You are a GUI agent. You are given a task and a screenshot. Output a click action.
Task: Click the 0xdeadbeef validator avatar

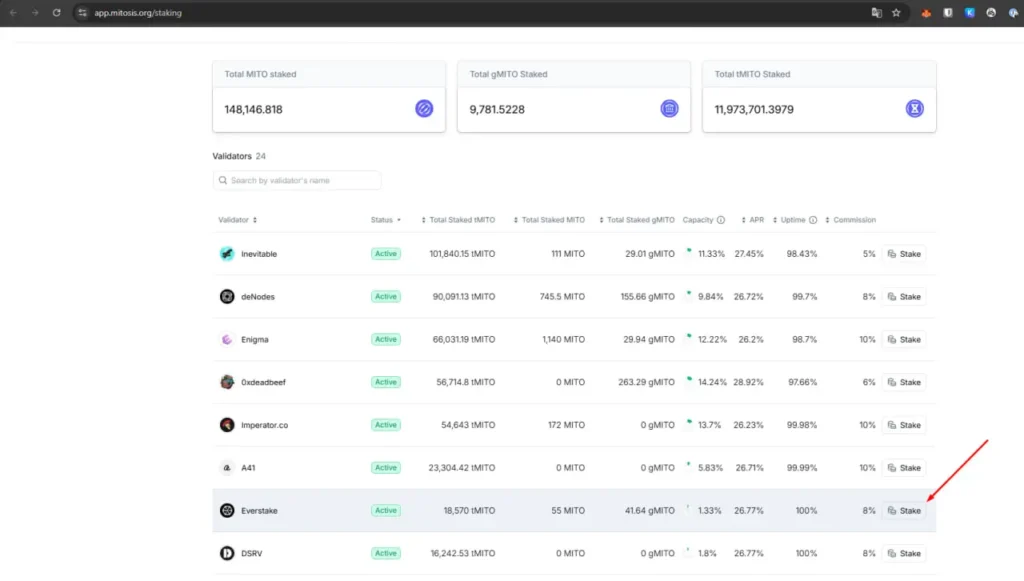[x=227, y=382]
